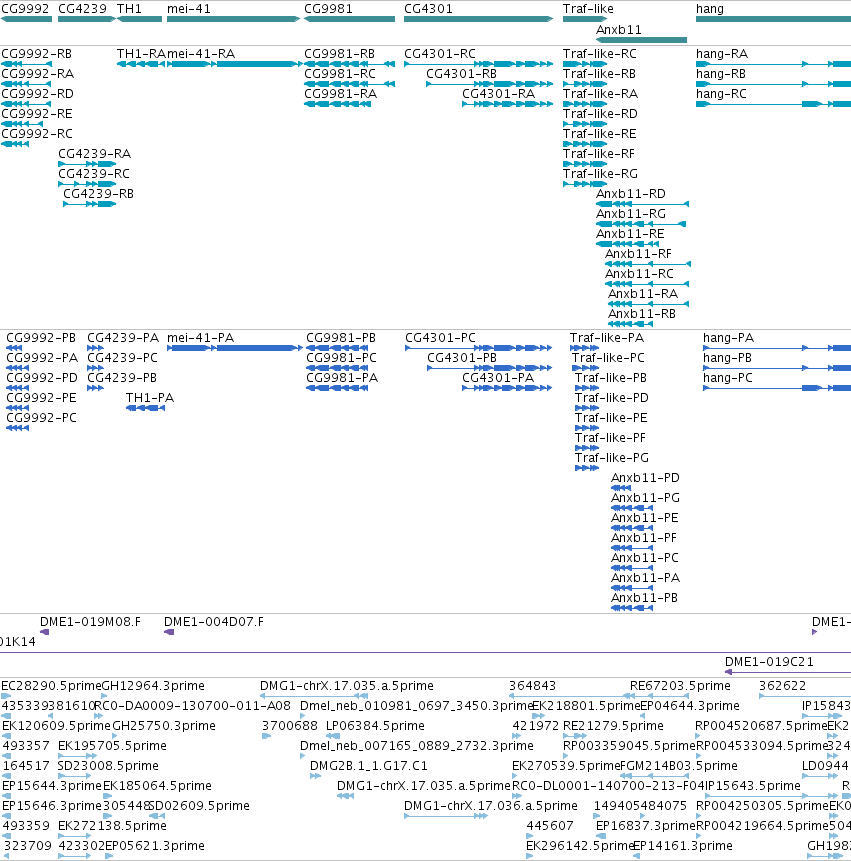The image size is (851, 861).
Task: Click protein CG4239-PA
Action: tap(96, 348)
